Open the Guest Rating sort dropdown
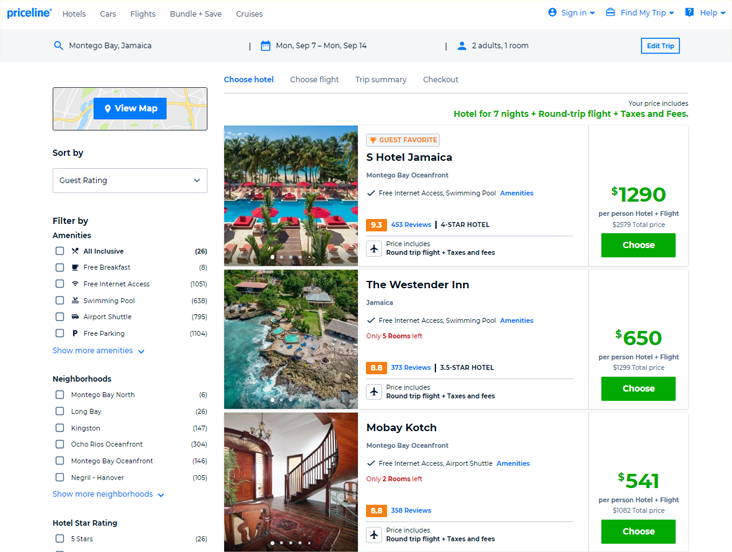This screenshot has height=552, width=732. pos(130,180)
